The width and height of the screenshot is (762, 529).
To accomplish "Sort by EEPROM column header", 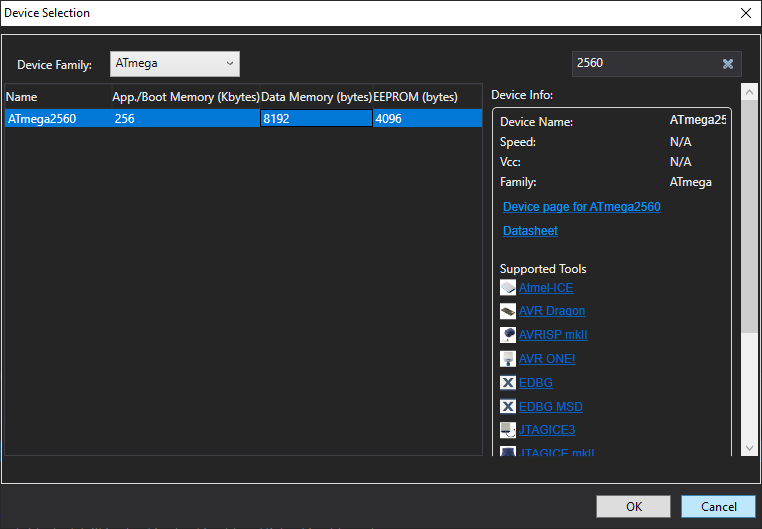I will pyautogui.click(x=427, y=97).
